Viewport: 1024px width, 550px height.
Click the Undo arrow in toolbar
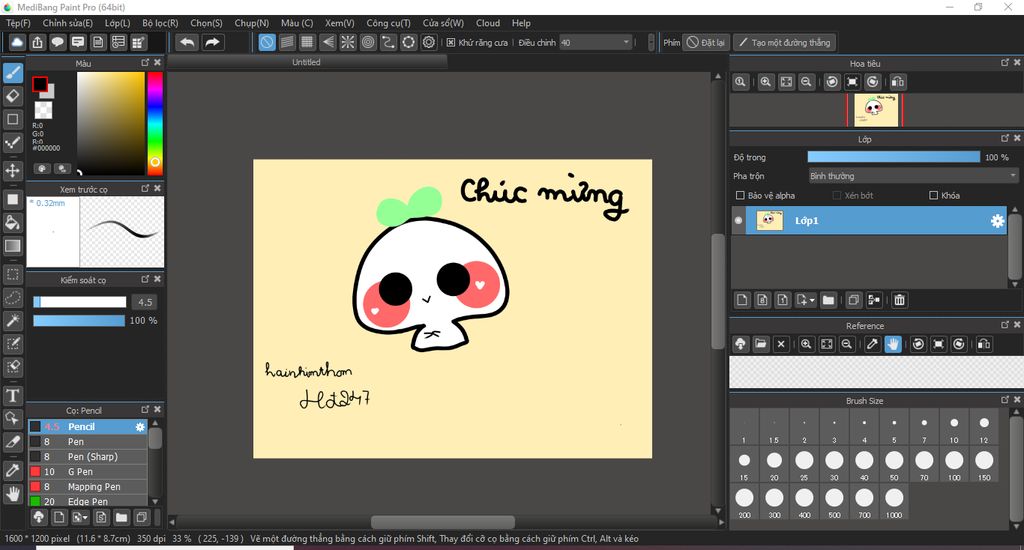pos(187,42)
